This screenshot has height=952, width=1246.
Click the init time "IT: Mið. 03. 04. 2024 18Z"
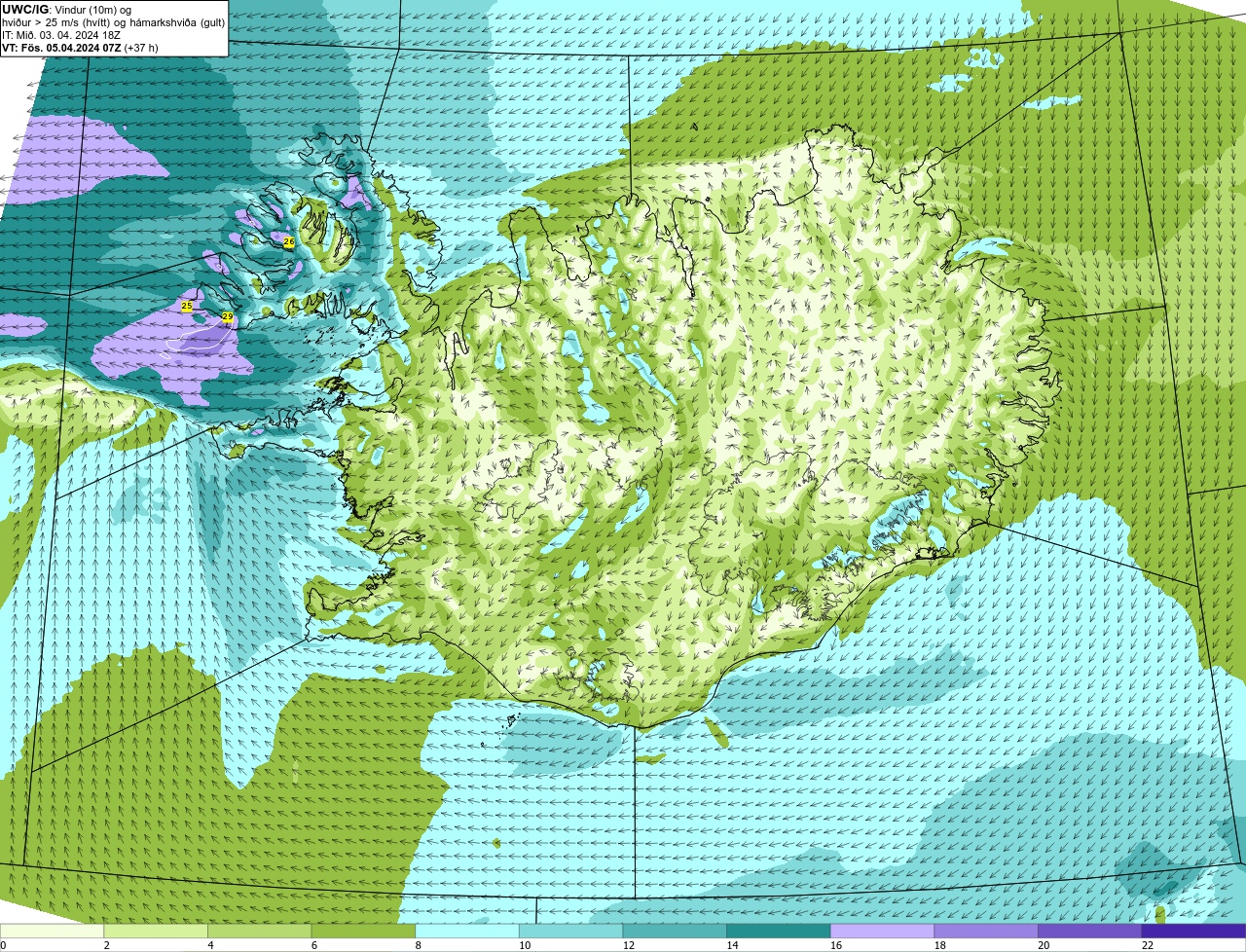(x=61, y=34)
